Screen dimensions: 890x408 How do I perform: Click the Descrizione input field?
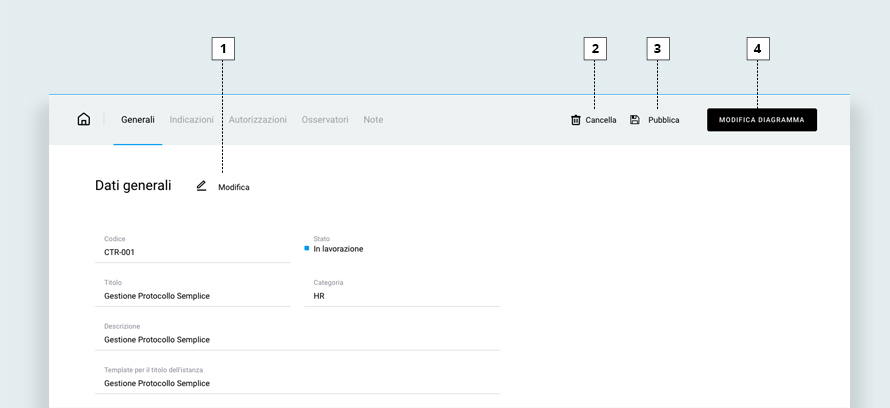(297, 335)
